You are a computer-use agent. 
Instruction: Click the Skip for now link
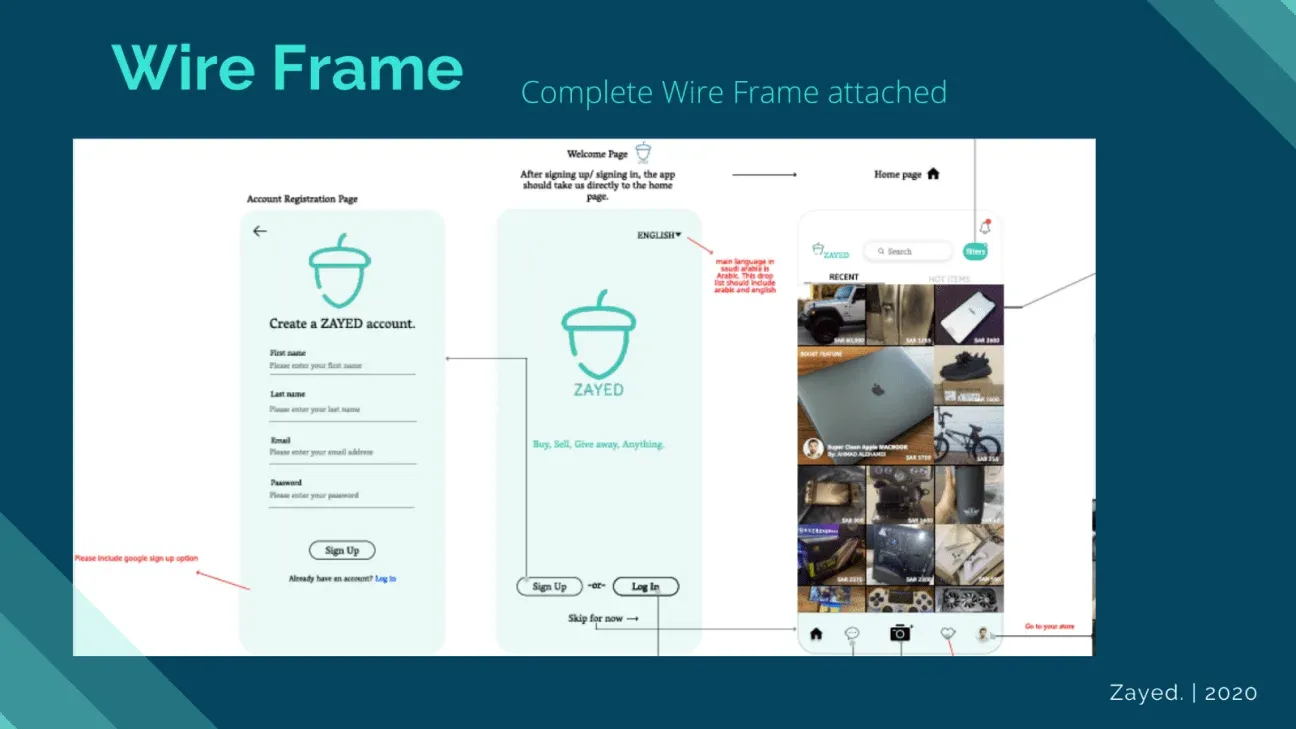[x=595, y=617]
